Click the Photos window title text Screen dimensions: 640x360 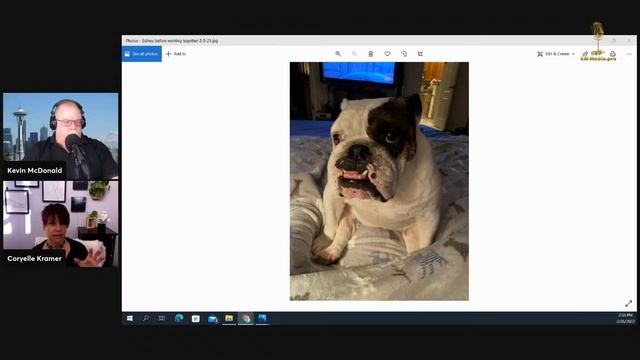(x=172, y=41)
